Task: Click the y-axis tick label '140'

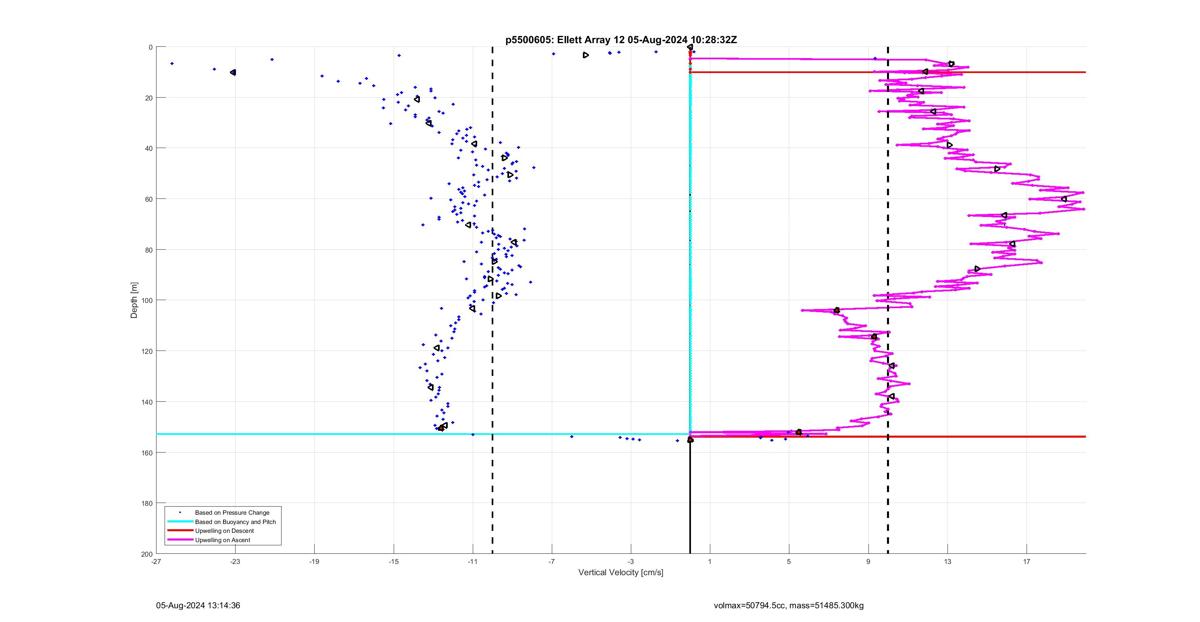Action: click(x=147, y=402)
